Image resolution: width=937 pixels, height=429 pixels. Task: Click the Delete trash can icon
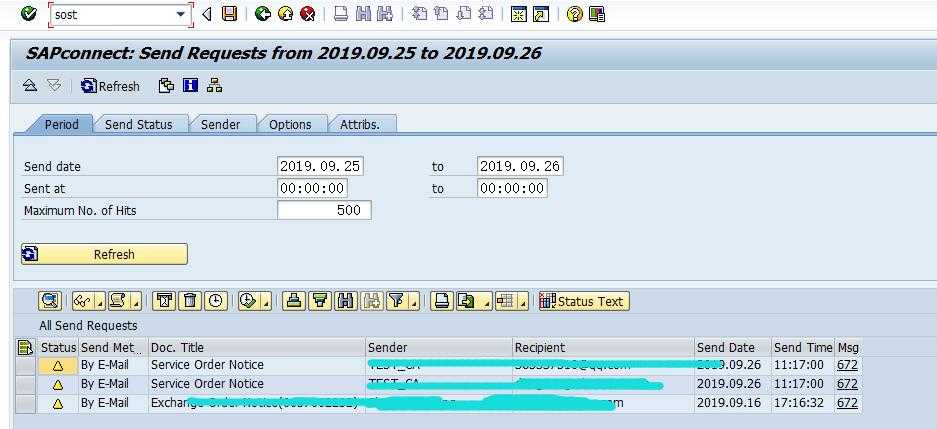click(190, 301)
